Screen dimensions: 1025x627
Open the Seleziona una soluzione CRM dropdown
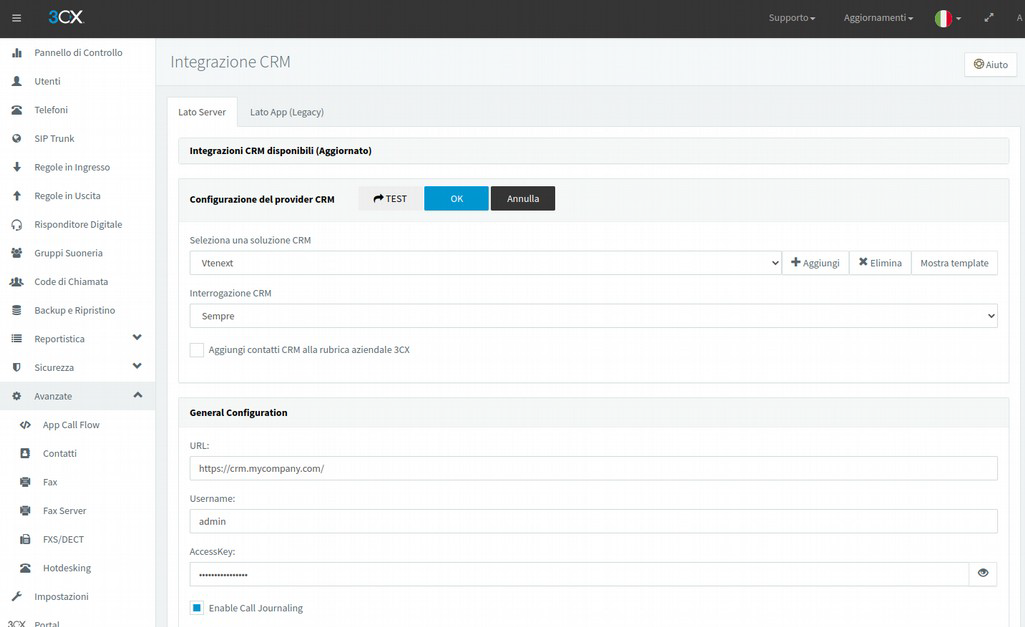[486, 263]
